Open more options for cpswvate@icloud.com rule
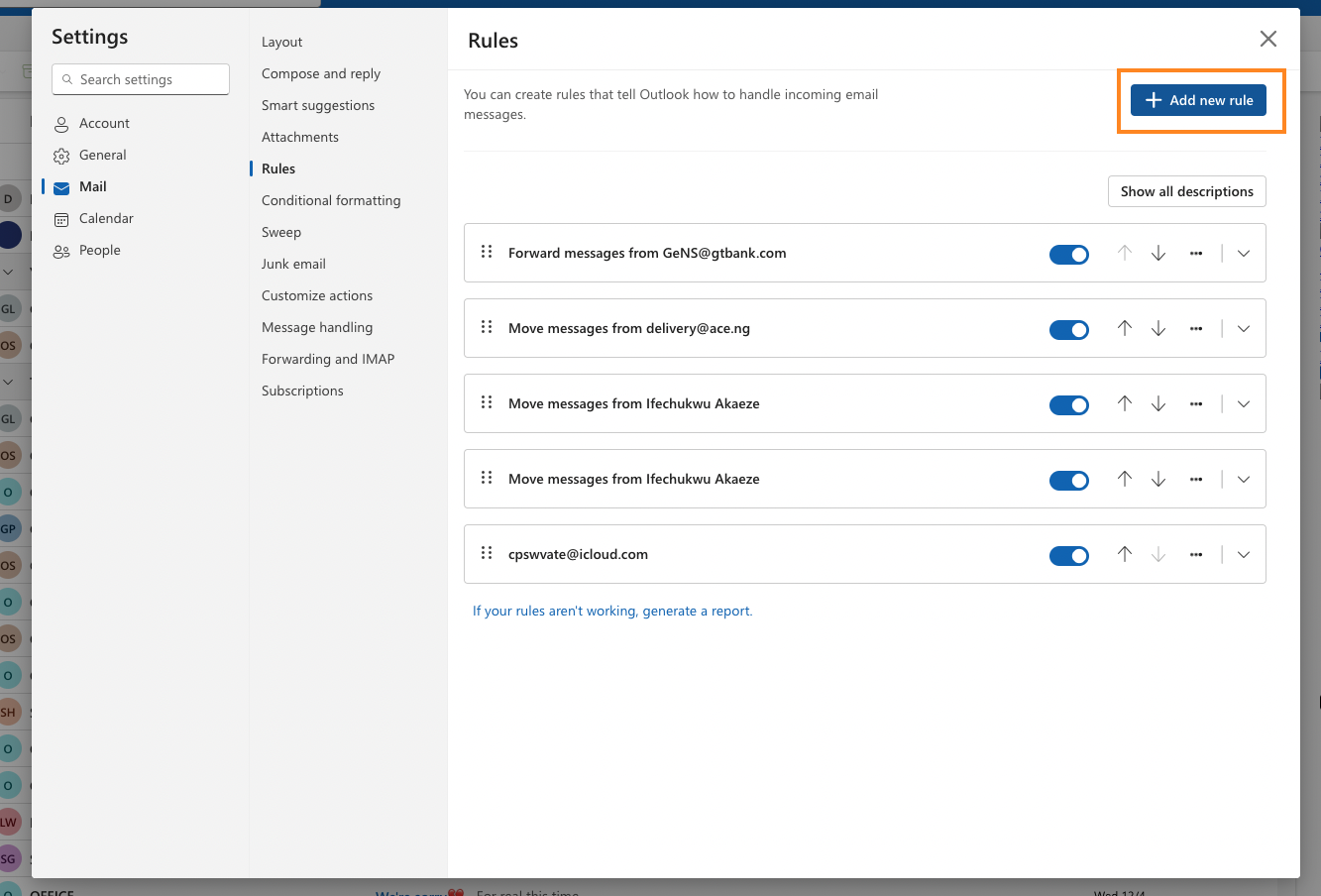Screen dimensions: 1321x896 pos(1196,554)
